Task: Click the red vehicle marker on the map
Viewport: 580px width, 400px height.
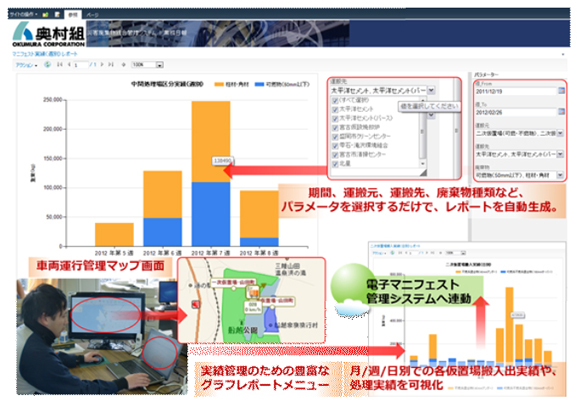Action: coord(196,304)
